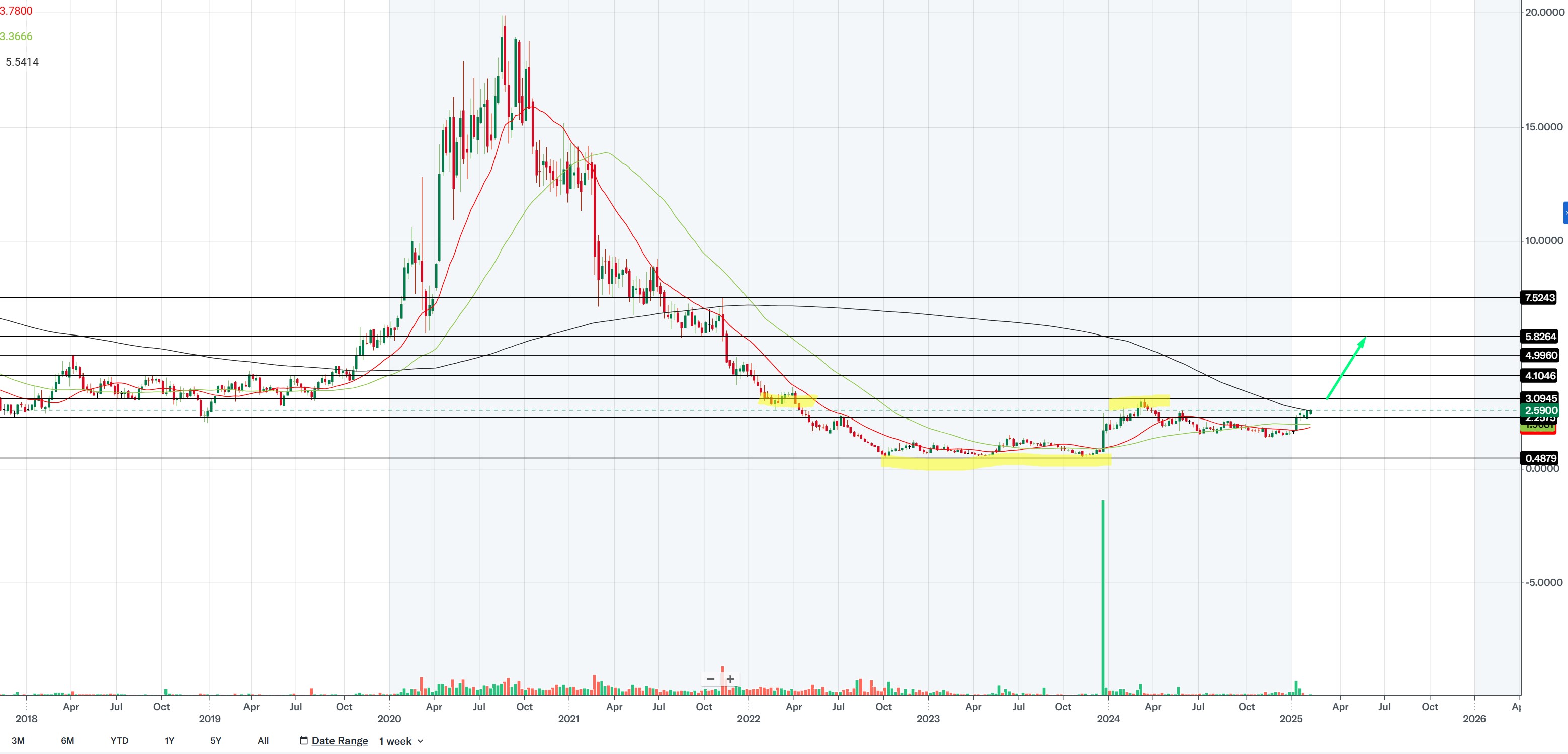Click the tall green volume spike bar

point(1102,597)
